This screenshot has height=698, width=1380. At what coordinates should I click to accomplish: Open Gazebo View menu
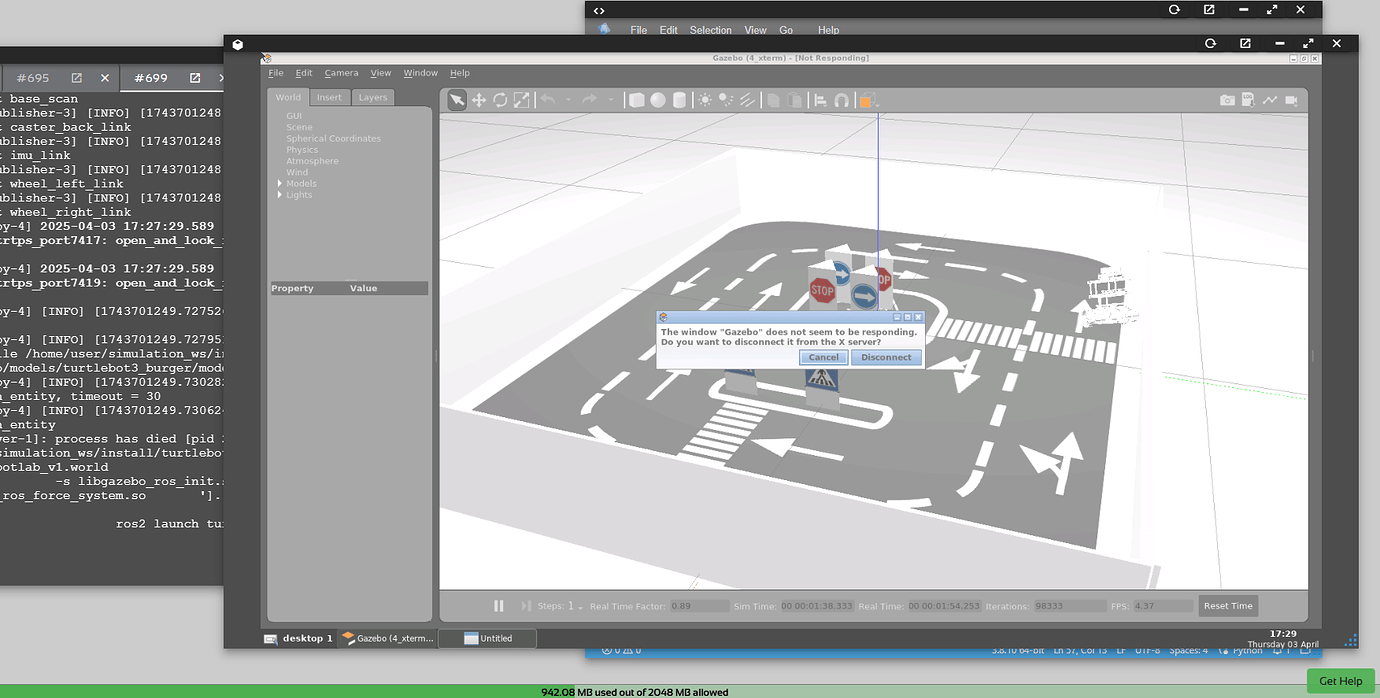381,73
